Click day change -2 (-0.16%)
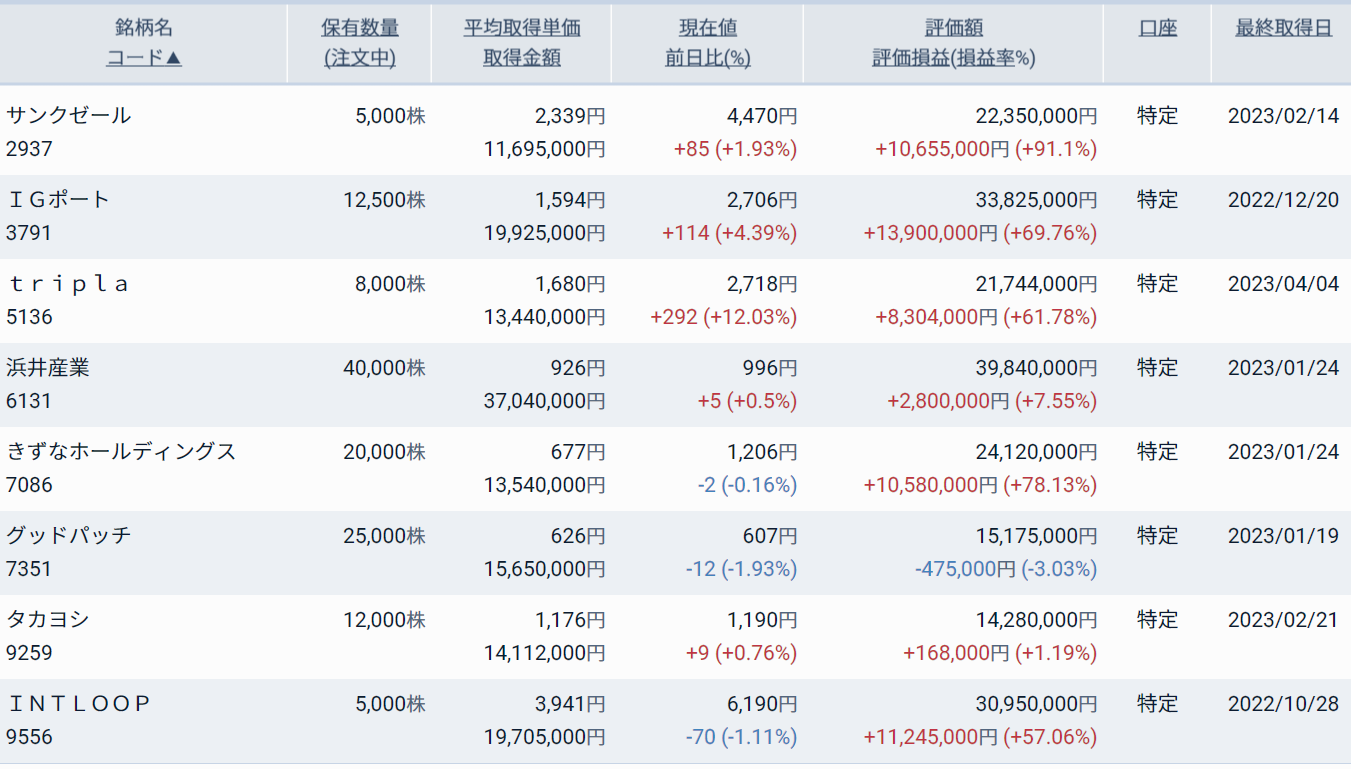This screenshot has width=1351, height=769. [747, 485]
